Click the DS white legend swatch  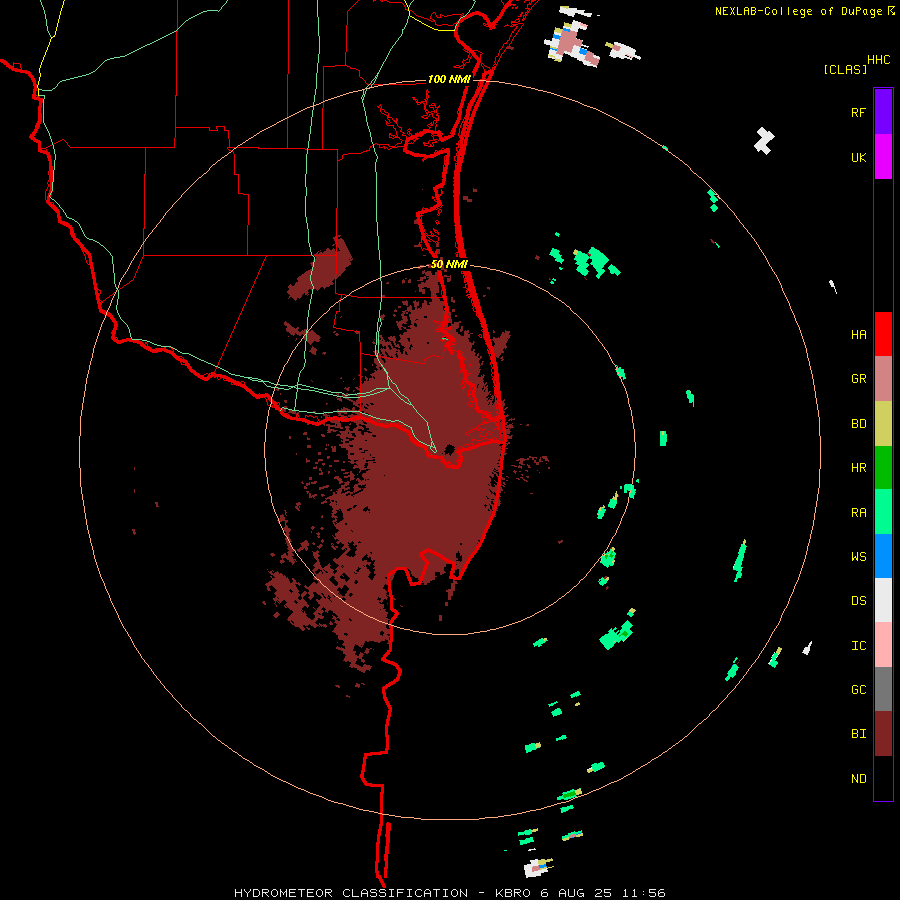click(883, 600)
